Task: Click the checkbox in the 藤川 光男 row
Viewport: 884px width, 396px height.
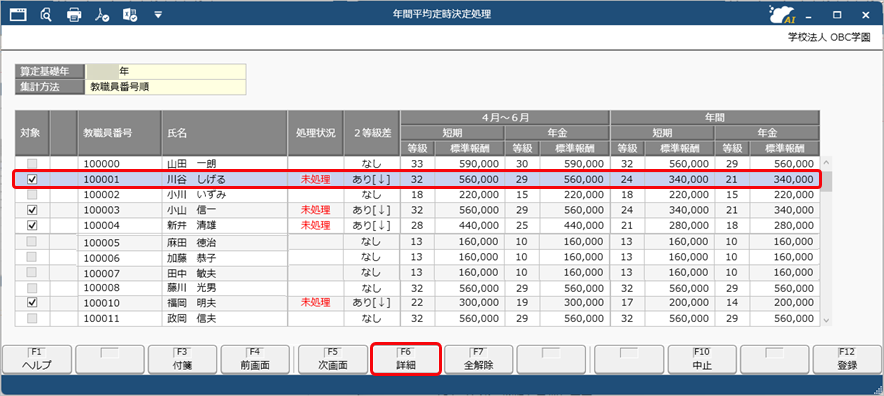Action: pos(32,288)
